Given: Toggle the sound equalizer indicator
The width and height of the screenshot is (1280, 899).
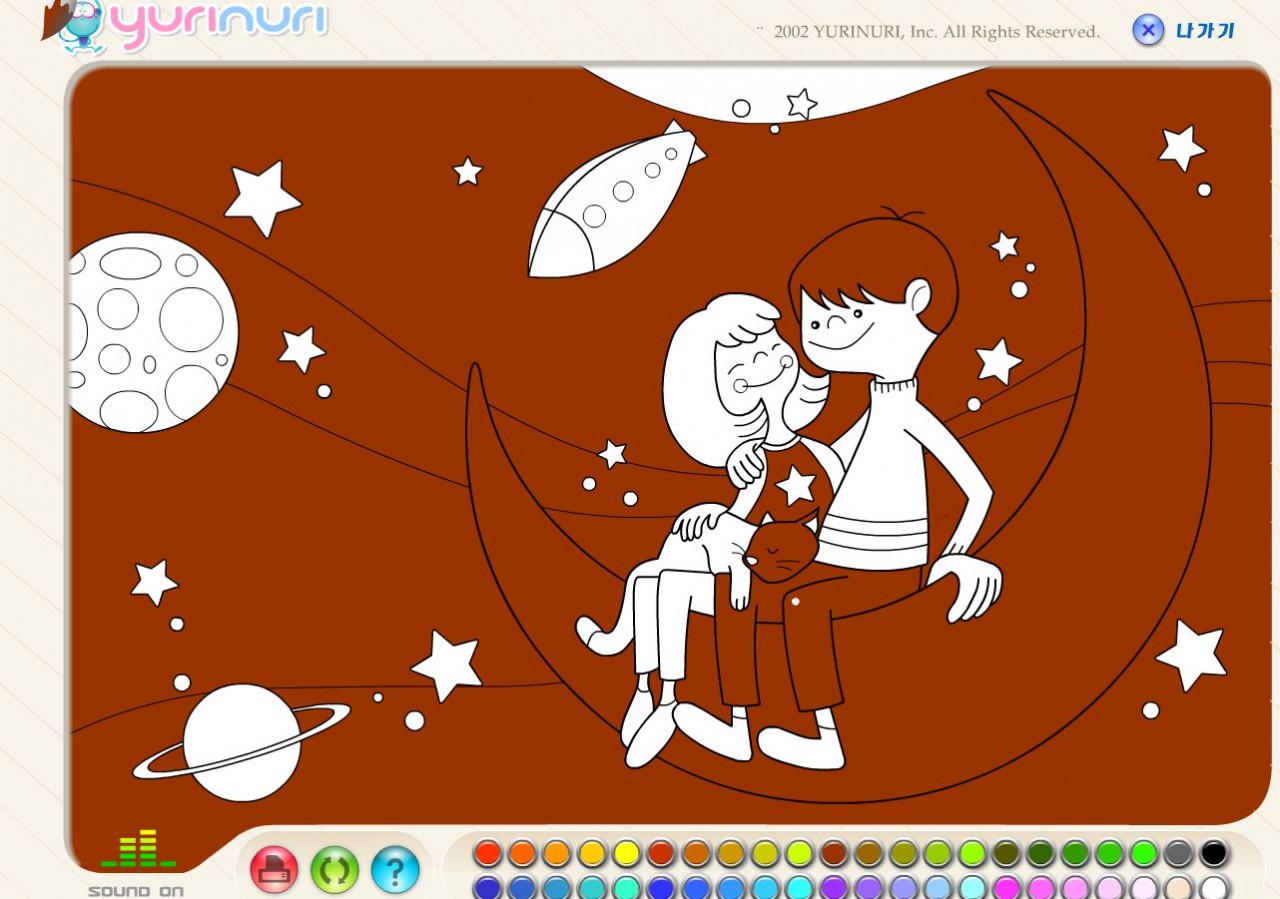Looking at the screenshot, I should pyautogui.click(x=138, y=850).
